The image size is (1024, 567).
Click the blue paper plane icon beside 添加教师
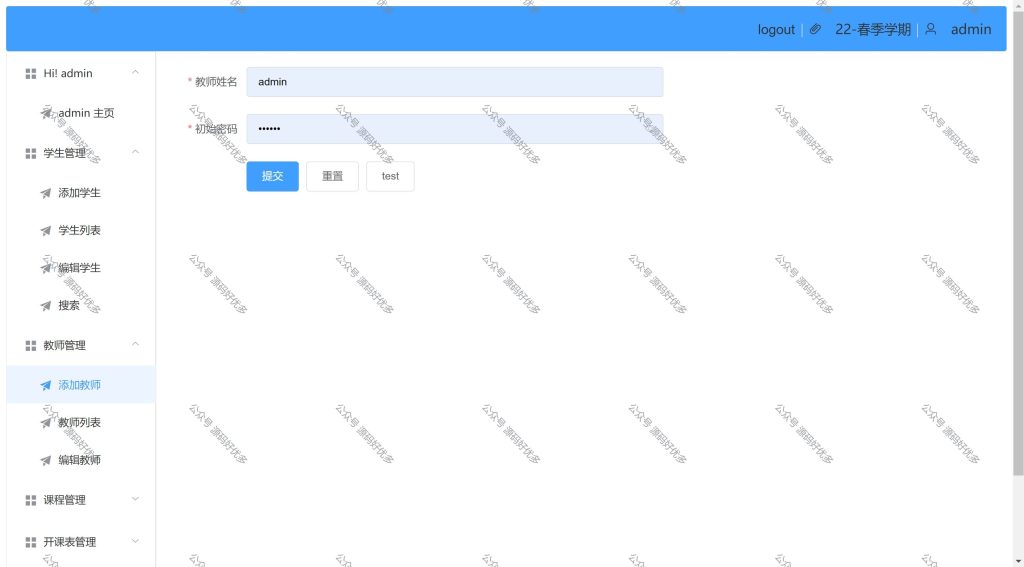[46, 385]
